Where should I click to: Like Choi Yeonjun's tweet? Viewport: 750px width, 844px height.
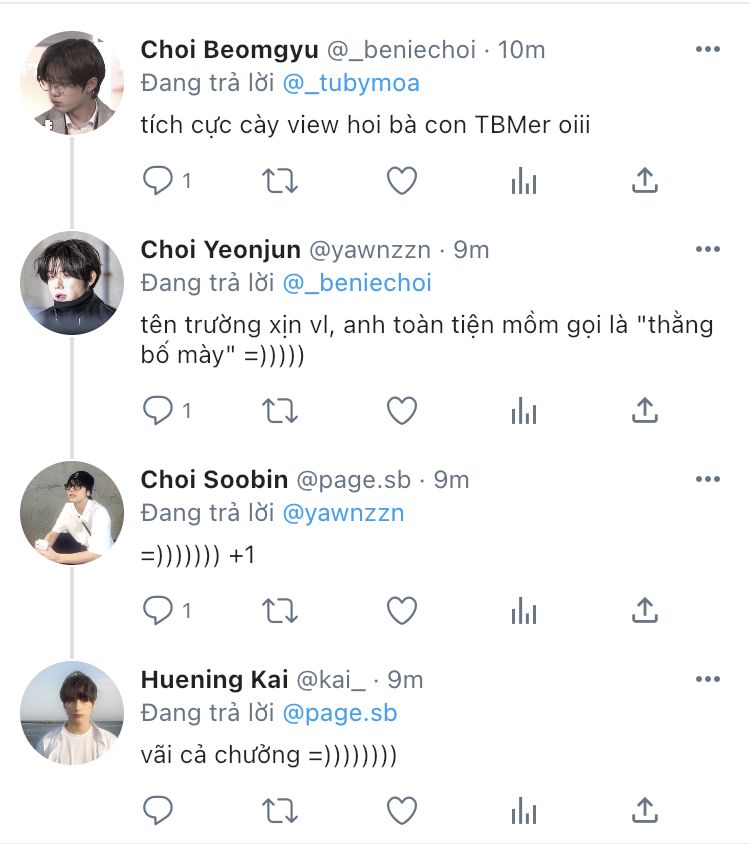401,410
